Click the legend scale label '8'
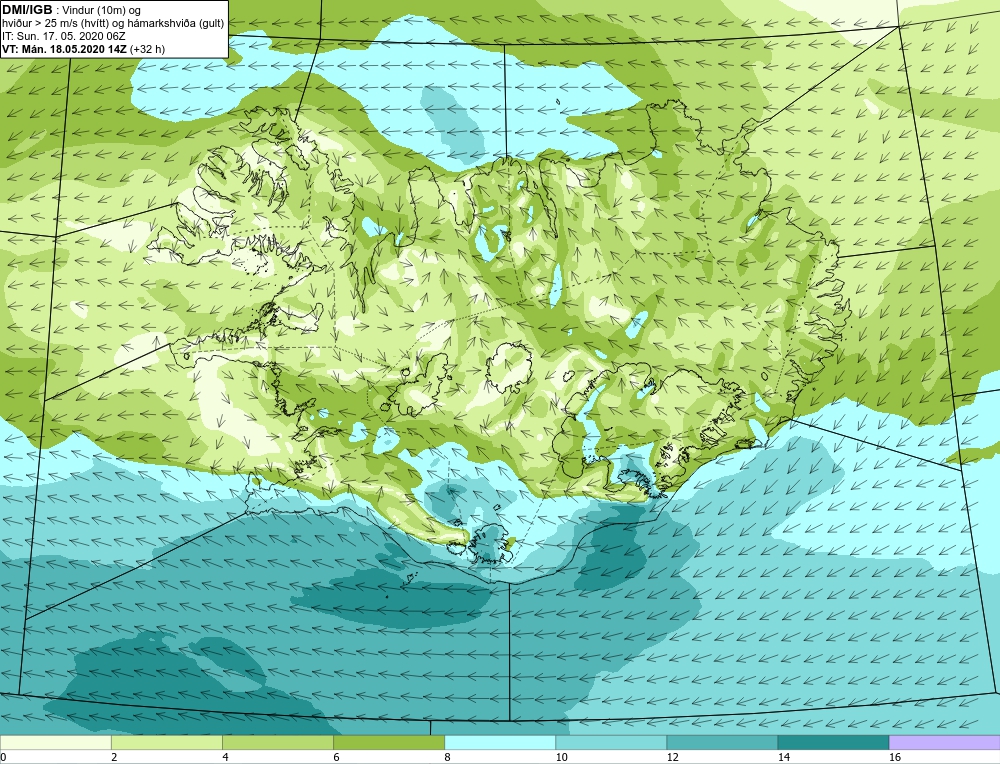 pyautogui.click(x=447, y=757)
